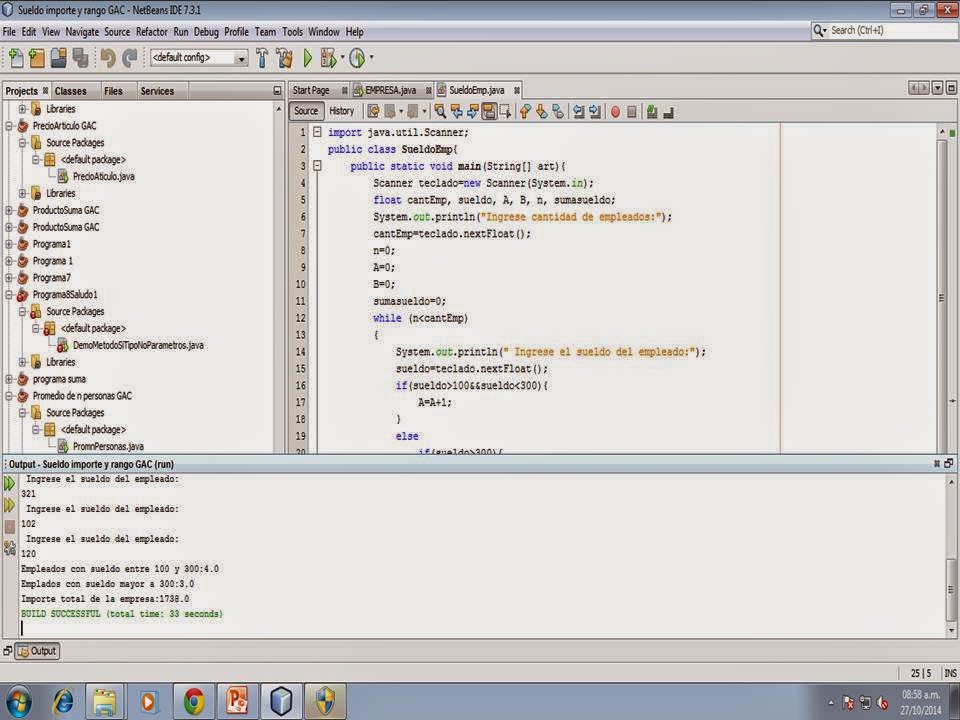The height and width of the screenshot is (720, 960).
Task: Undo the last edit
Action: 106,57
